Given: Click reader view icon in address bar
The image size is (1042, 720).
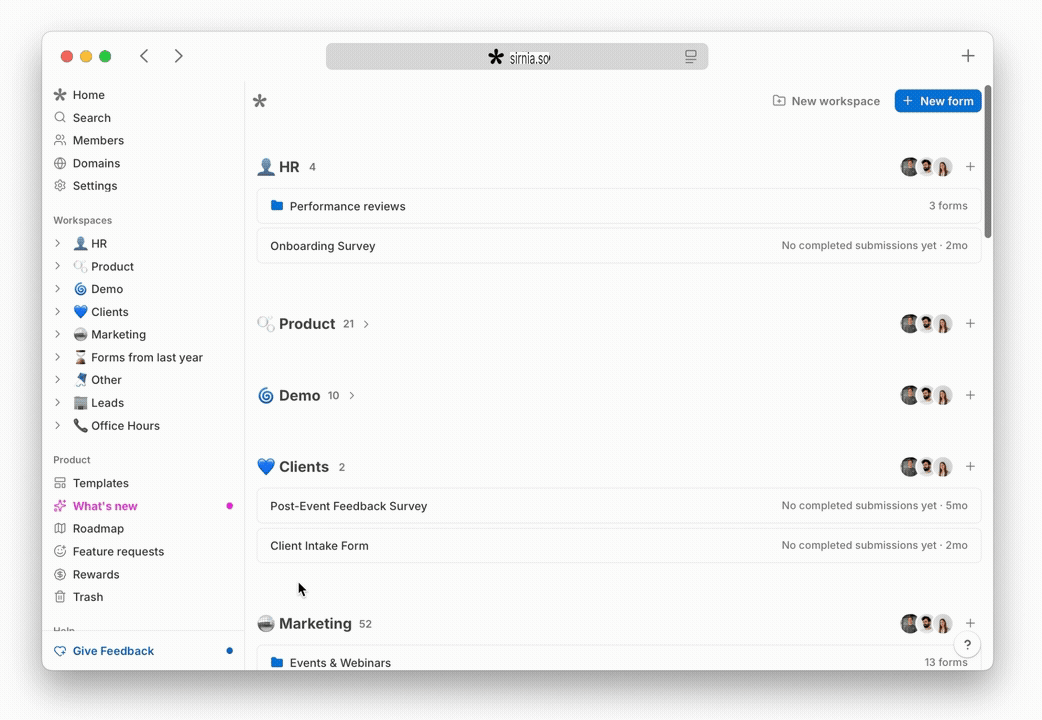Looking at the screenshot, I should click(x=691, y=57).
